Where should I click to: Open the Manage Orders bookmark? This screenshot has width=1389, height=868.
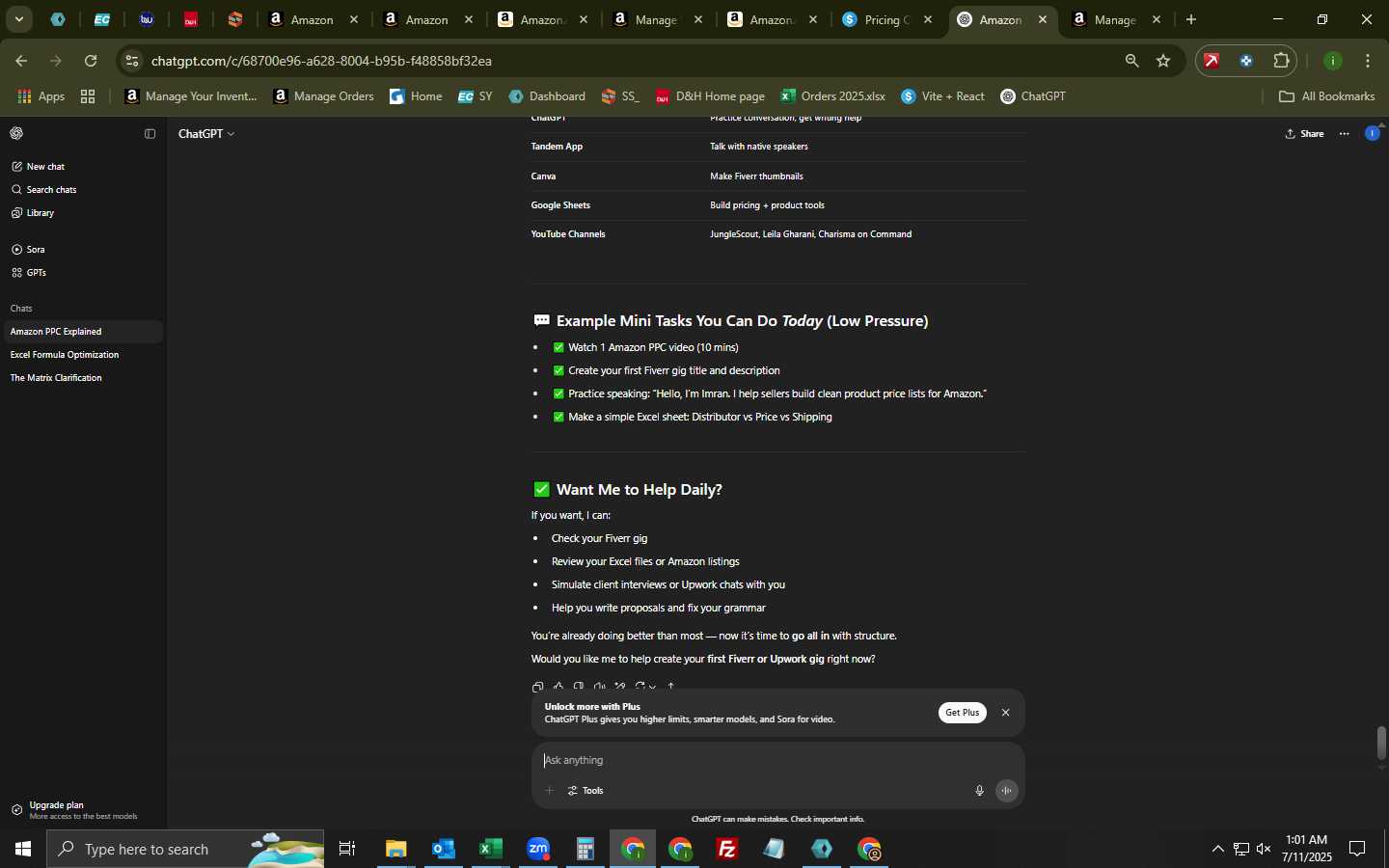323,96
